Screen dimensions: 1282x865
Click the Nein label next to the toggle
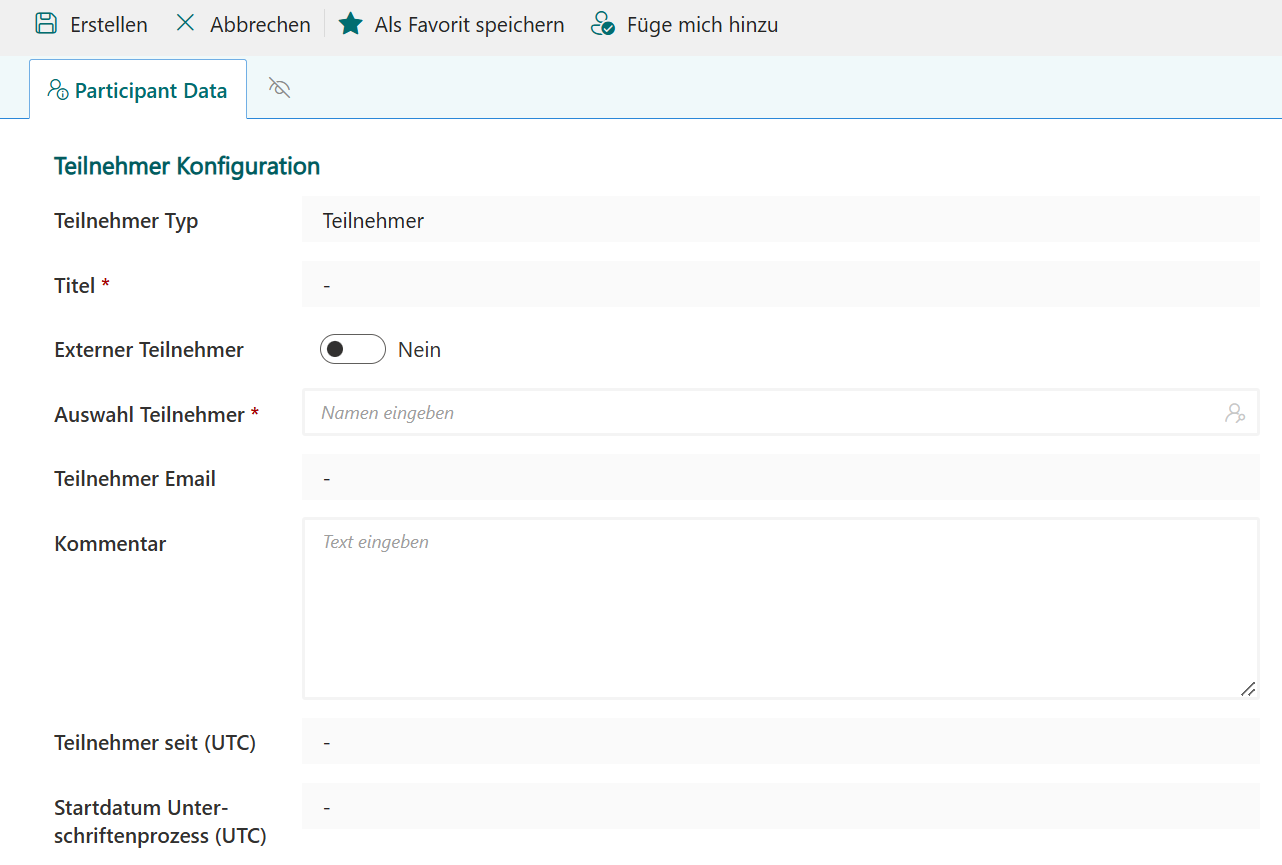tap(419, 350)
